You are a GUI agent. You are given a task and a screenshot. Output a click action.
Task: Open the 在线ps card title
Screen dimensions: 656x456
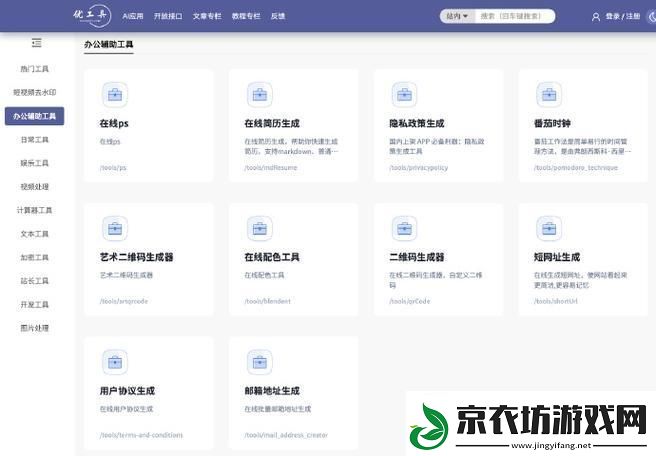tap(114, 123)
